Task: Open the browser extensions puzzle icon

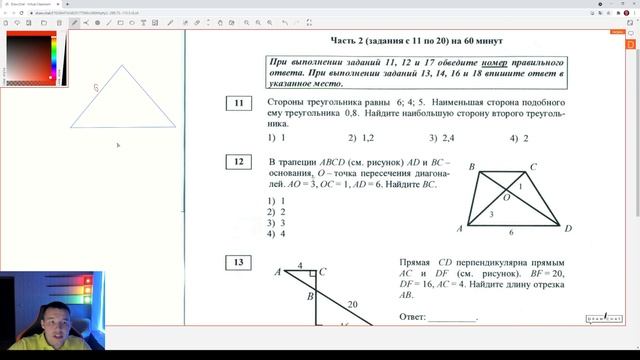Action: [x=618, y=13]
